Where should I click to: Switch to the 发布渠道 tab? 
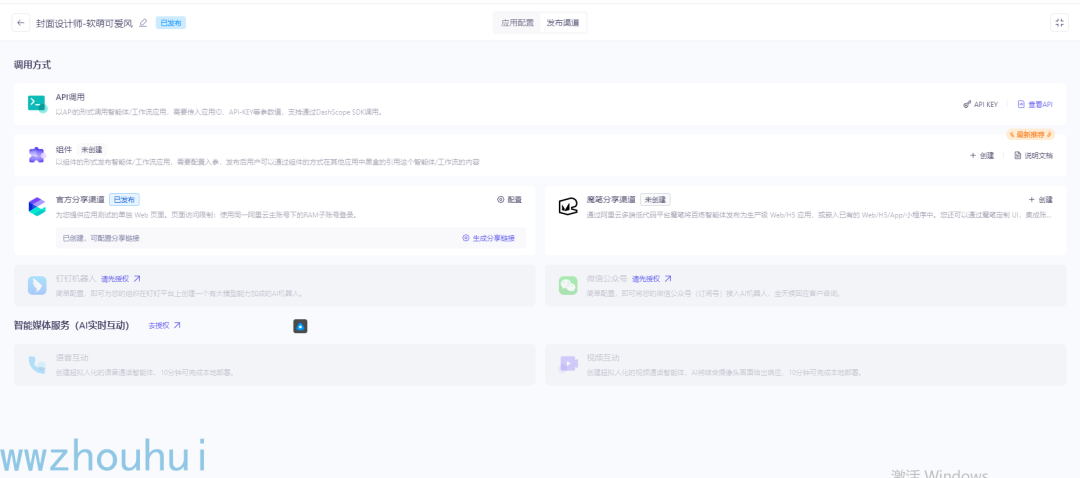tap(563, 23)
